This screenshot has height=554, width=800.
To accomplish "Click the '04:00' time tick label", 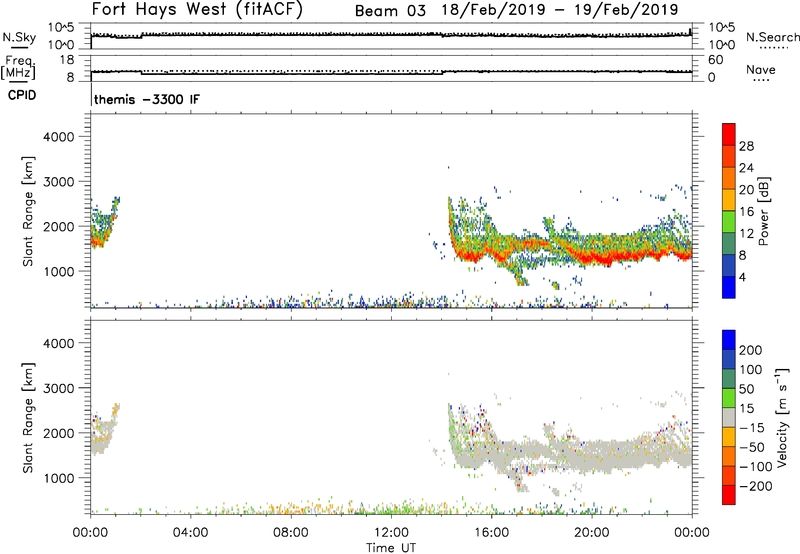I will (190, 533).
